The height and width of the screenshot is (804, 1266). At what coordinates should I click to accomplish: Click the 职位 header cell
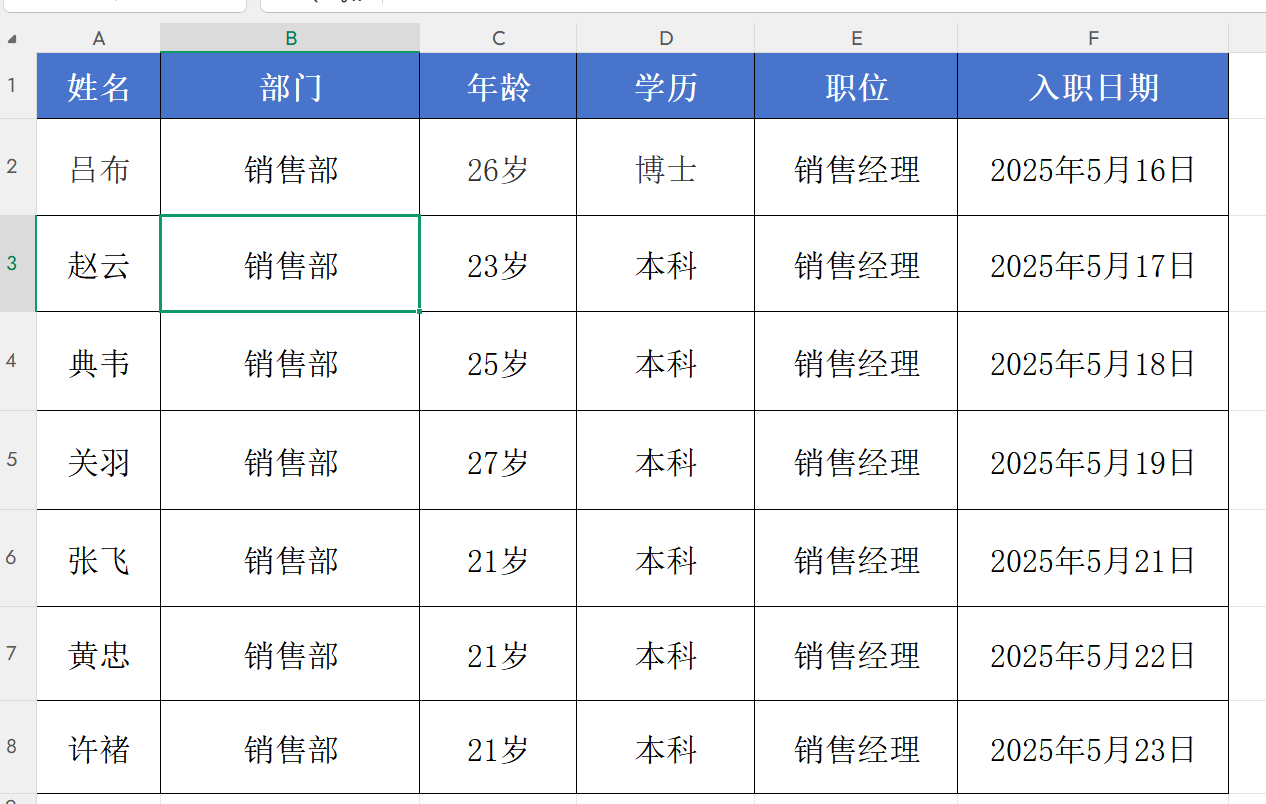coord(856,86)
